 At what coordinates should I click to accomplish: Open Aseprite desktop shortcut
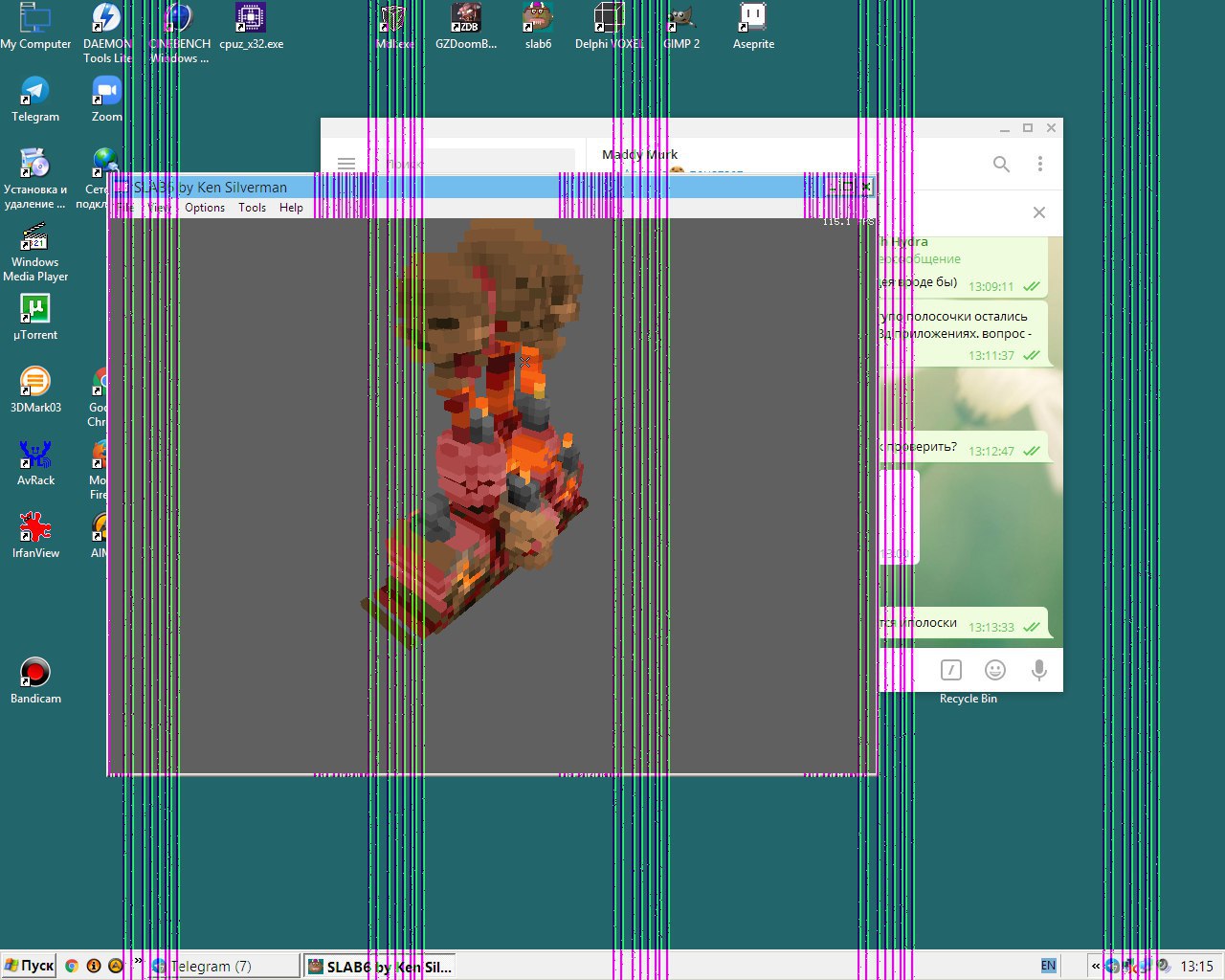point(753,27)
